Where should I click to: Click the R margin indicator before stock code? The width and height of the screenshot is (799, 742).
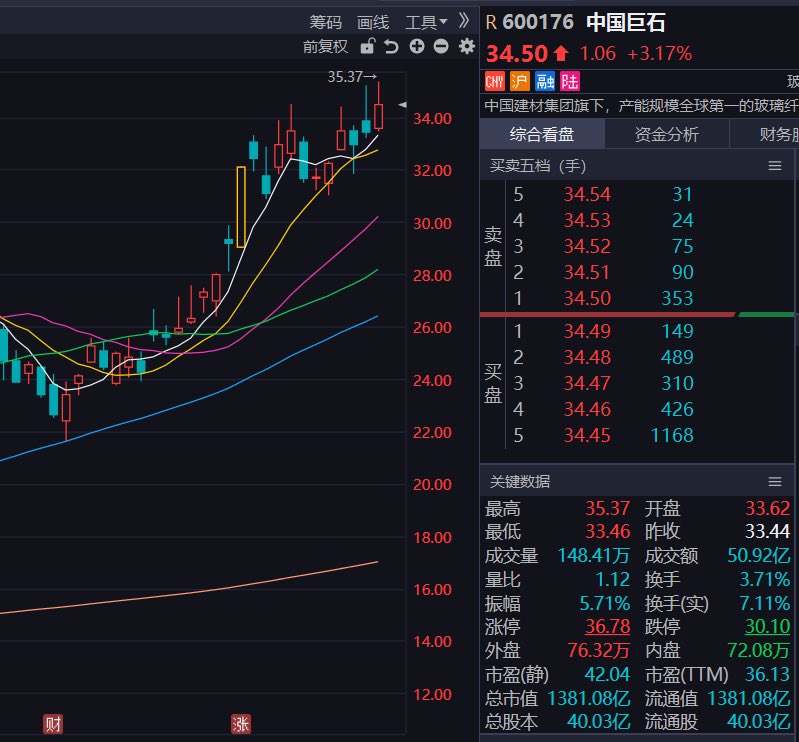[491, 22]
